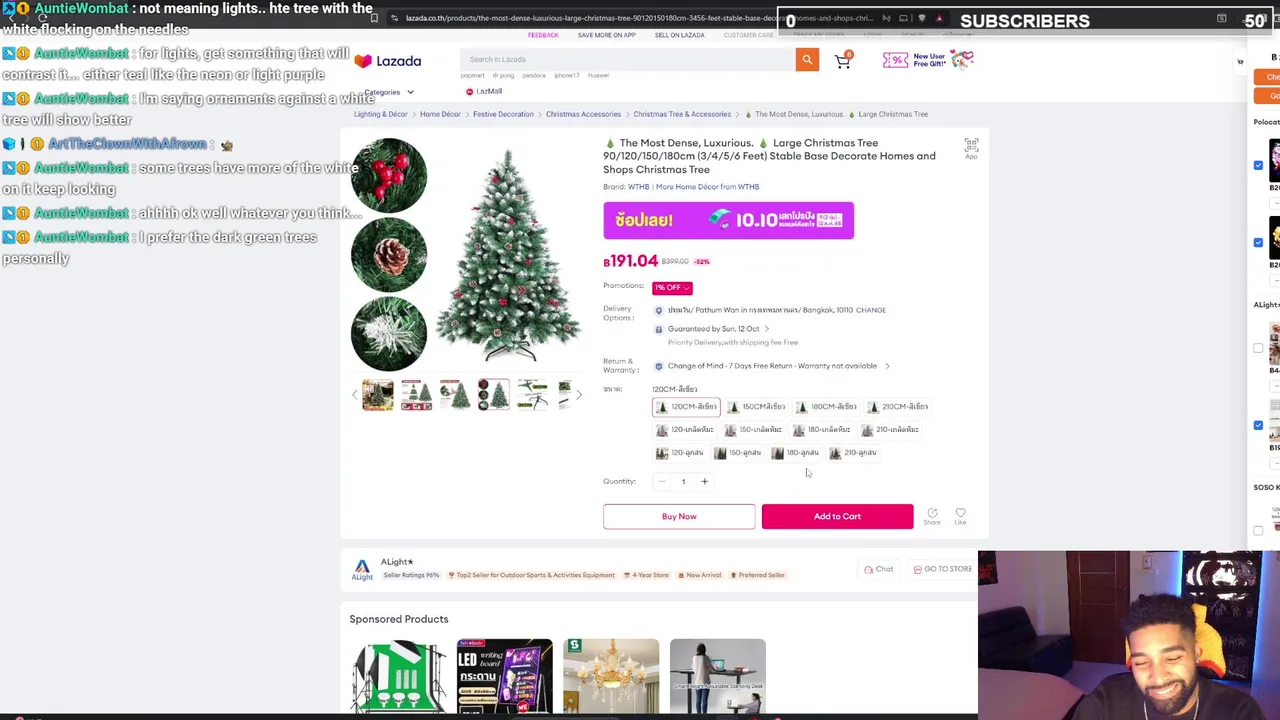Decrease quantity with the minus button
The height and width of the screenshot is (720, 1280).
click(662, 482)
